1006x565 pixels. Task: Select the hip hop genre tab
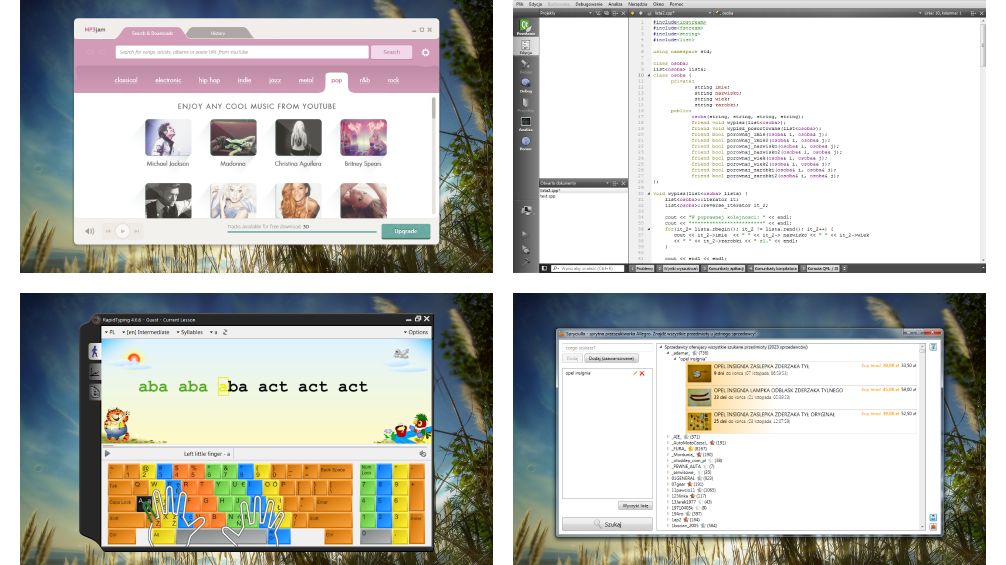pyautogui.click(x=209, y=80)
